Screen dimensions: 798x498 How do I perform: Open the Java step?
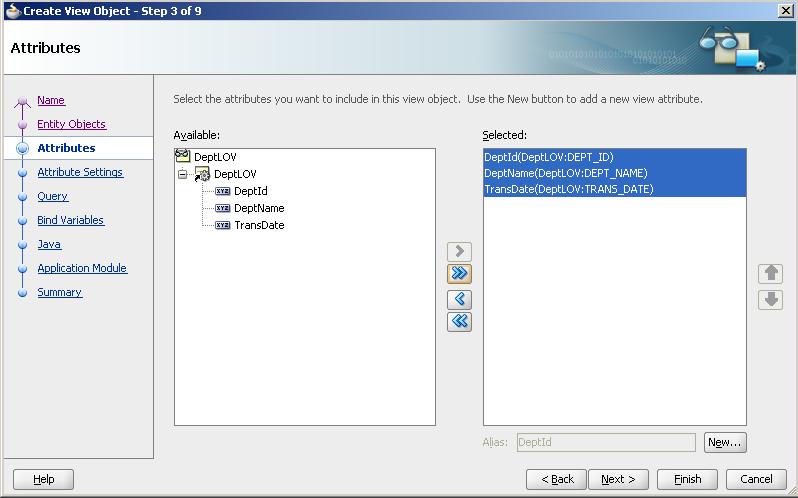coord(49,244)
